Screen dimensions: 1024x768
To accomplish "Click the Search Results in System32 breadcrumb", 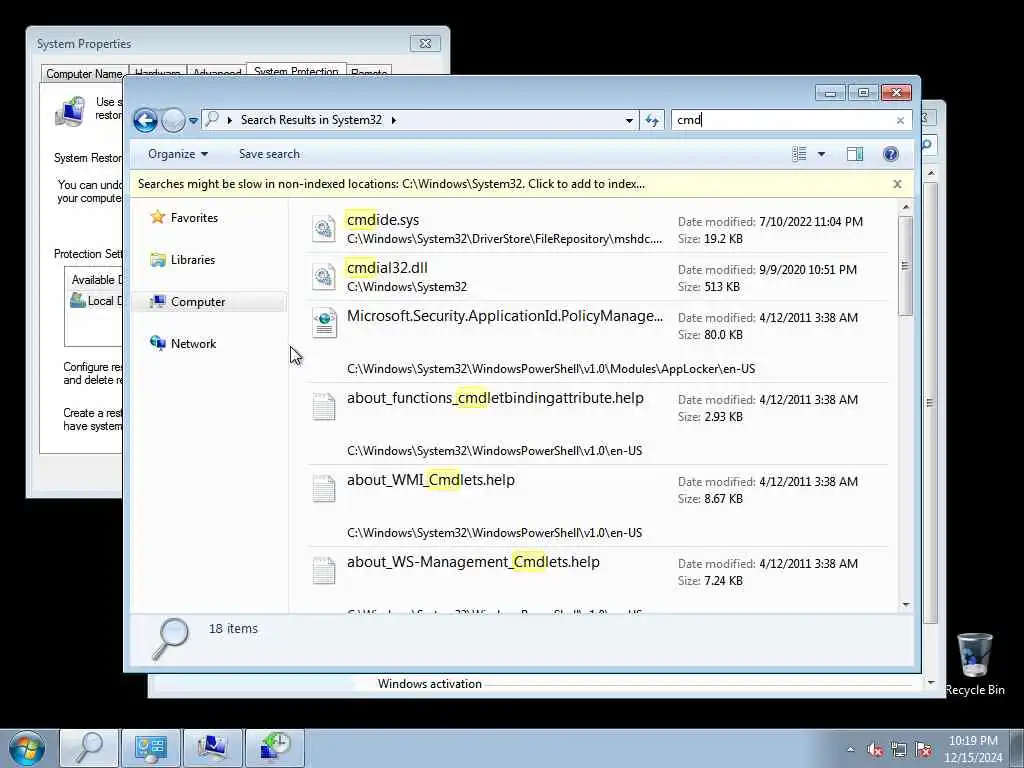I will (x=311, y=120).
